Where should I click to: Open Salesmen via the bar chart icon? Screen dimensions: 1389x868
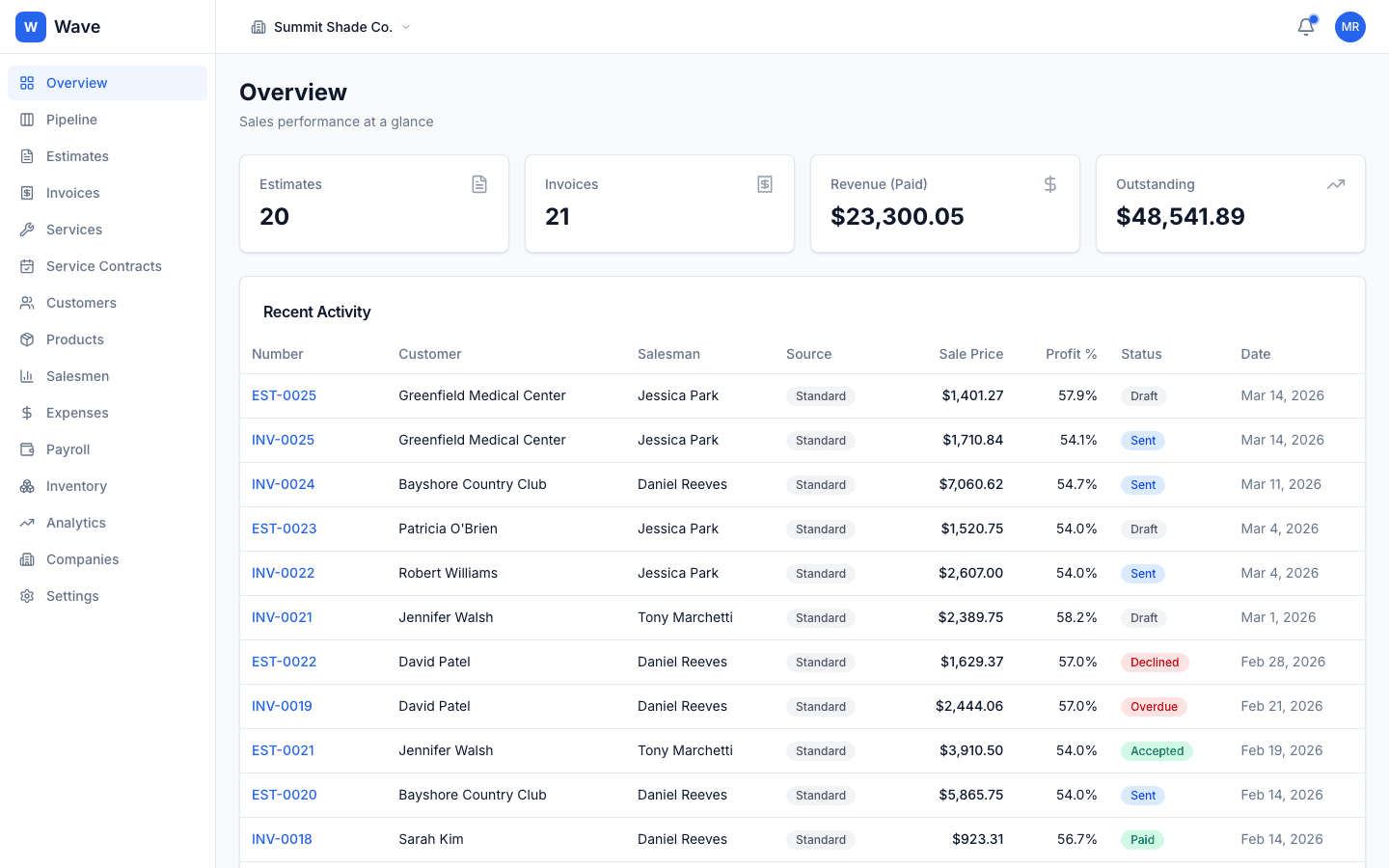coord(28,375)
